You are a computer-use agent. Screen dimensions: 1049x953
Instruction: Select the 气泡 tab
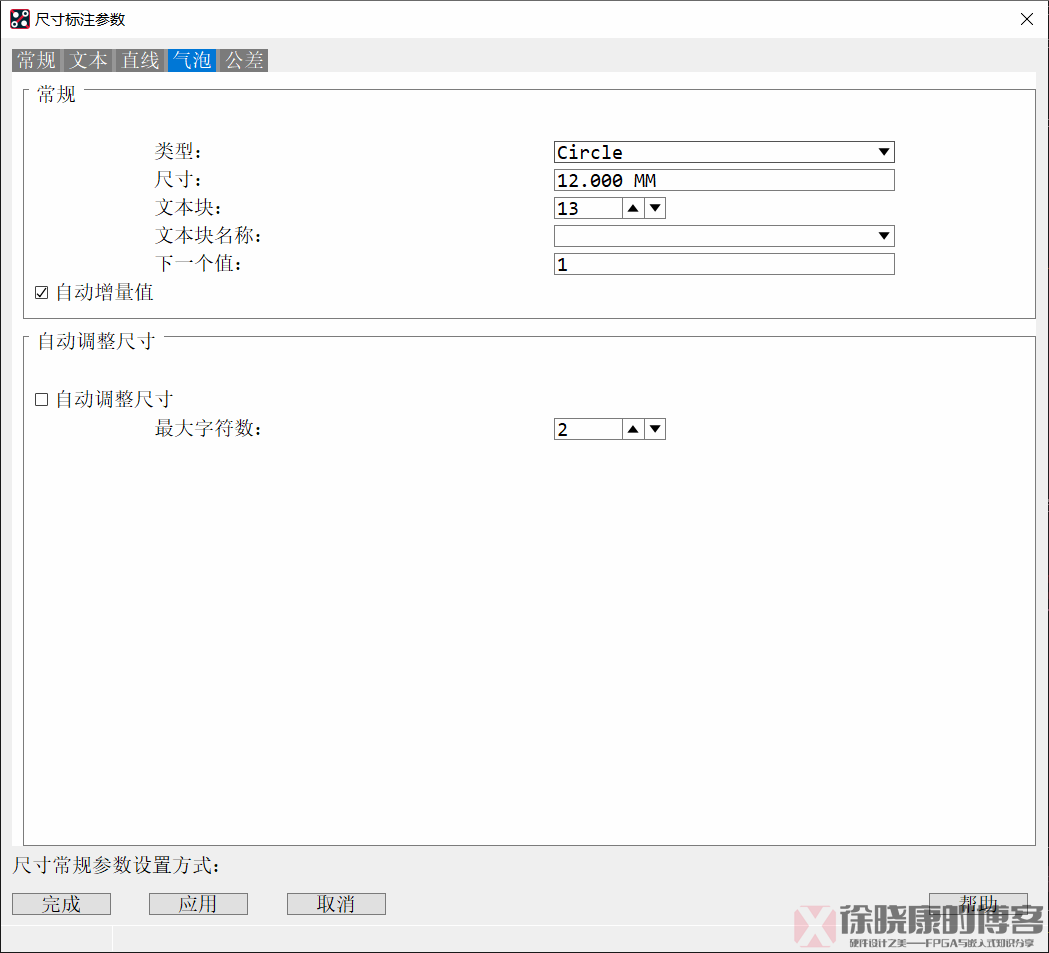(x=192, y=60)
